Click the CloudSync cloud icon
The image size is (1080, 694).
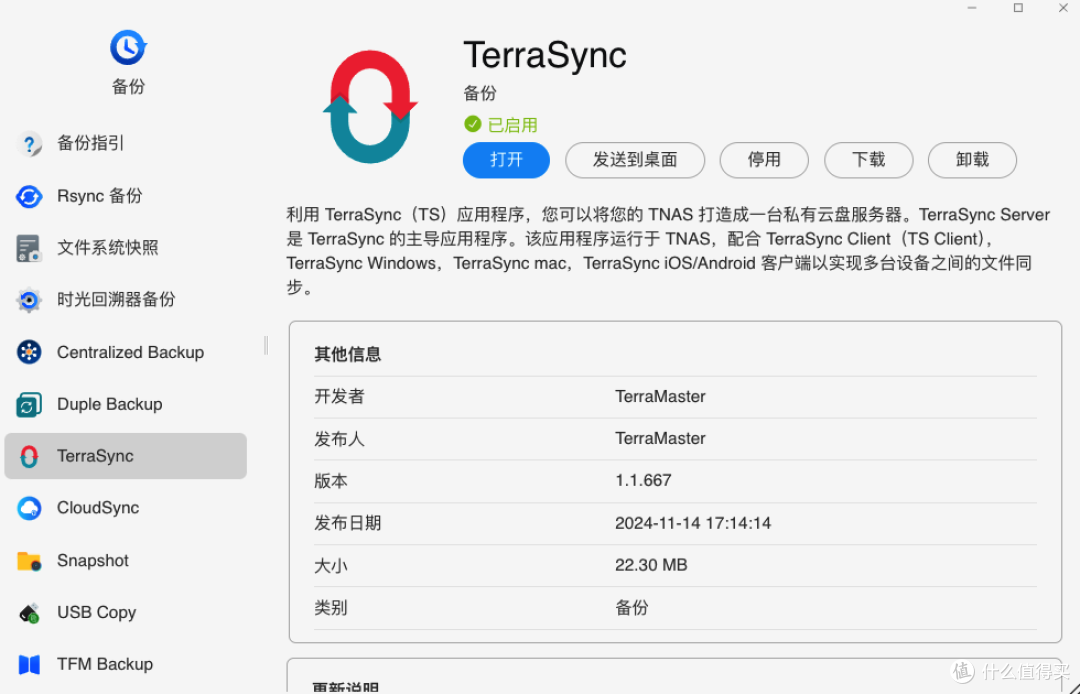click(x=29, y=508)
